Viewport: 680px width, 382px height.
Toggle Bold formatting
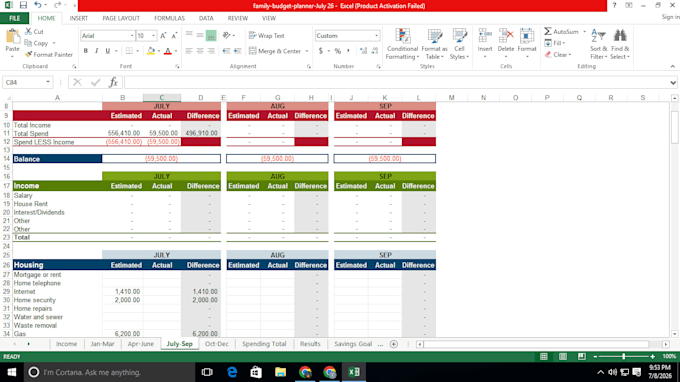[x=86, y=51]
